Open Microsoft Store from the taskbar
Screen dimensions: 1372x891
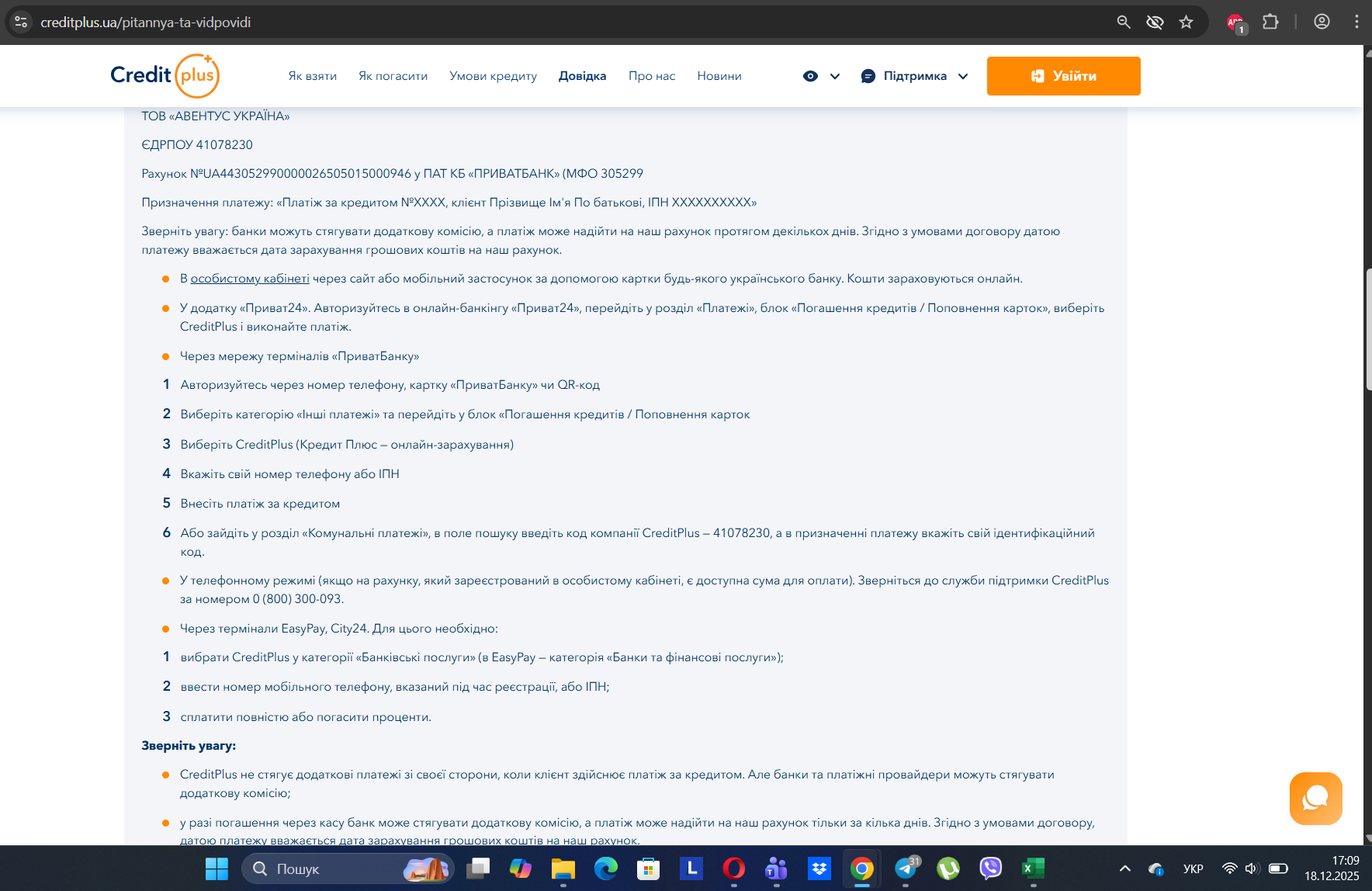649,869
